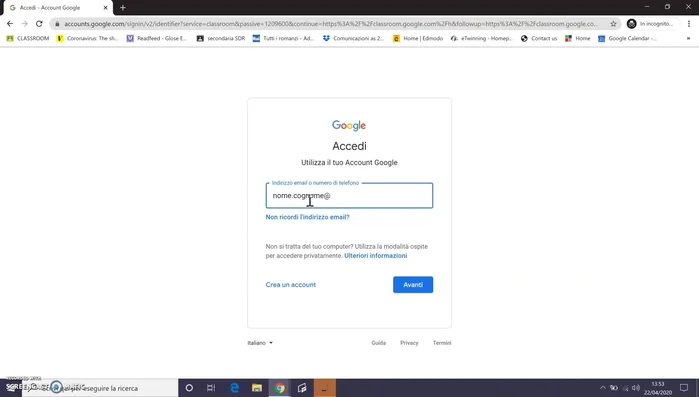The image size is (699, 397).
Task: Open the secondaria SDR bookmark
Action: [x=221, y=38]
